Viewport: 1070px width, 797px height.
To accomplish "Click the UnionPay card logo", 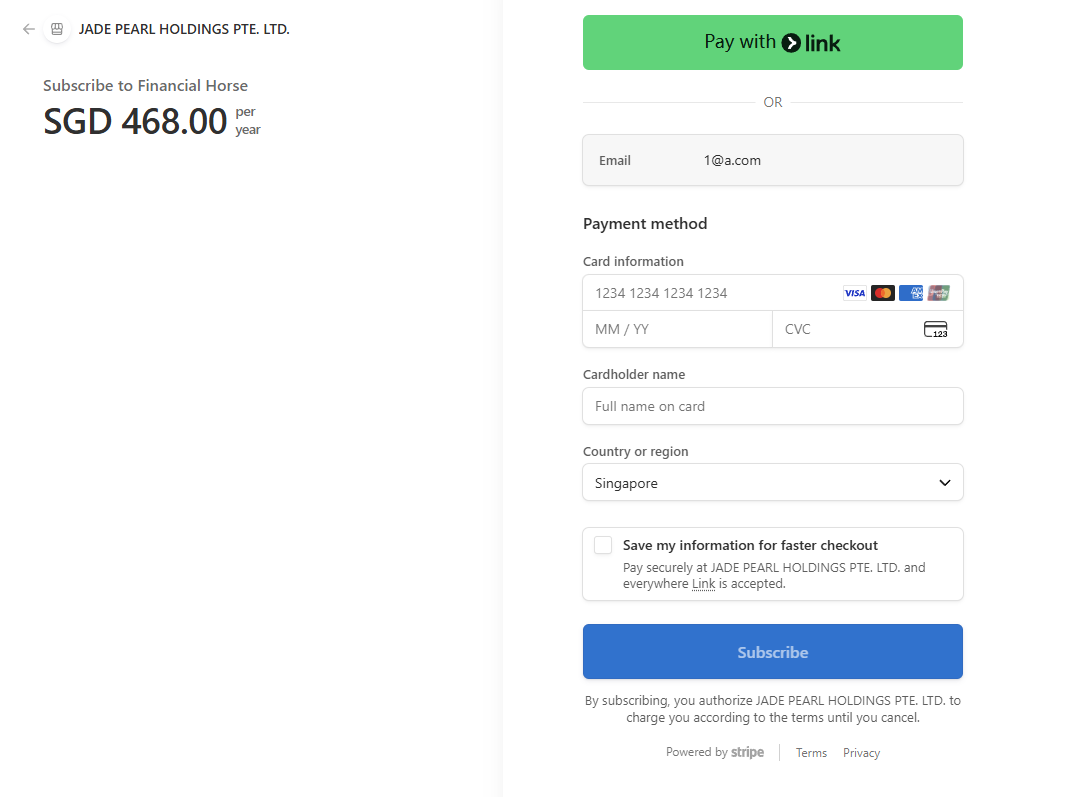I will pyautogui.click(x=938, y=293).
